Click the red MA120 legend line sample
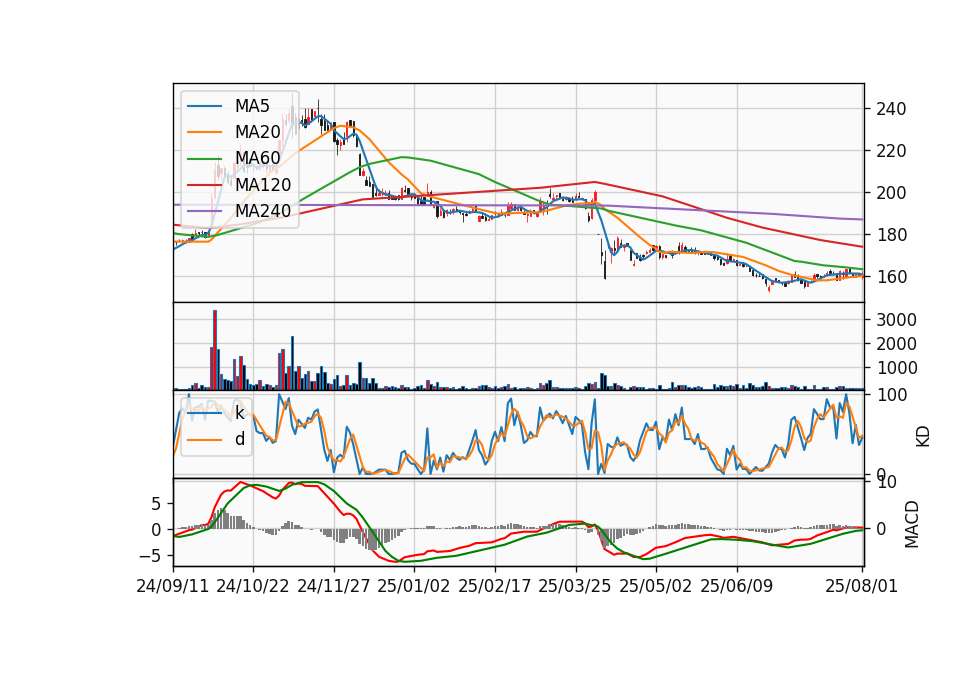 point(204,185)
